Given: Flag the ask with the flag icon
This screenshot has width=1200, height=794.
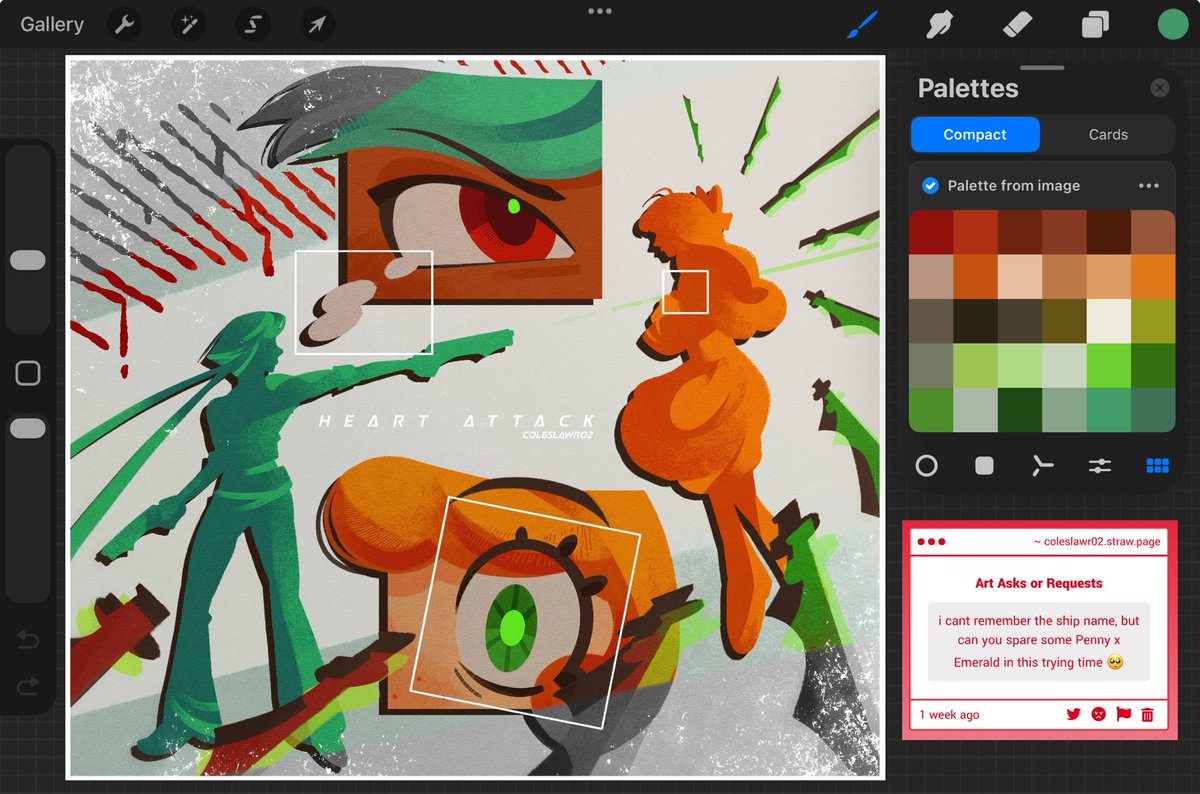Looking at the screenshot, I should (1123, 714).
